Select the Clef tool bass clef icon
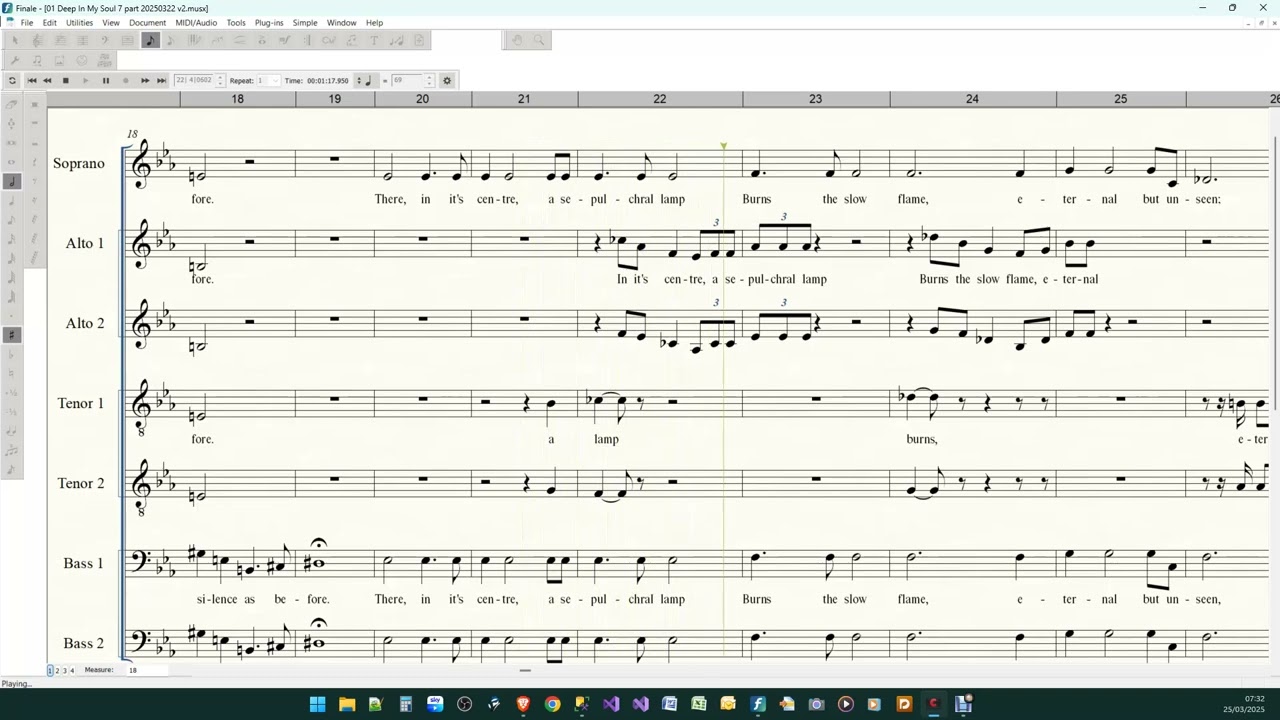 click(105, 40)
